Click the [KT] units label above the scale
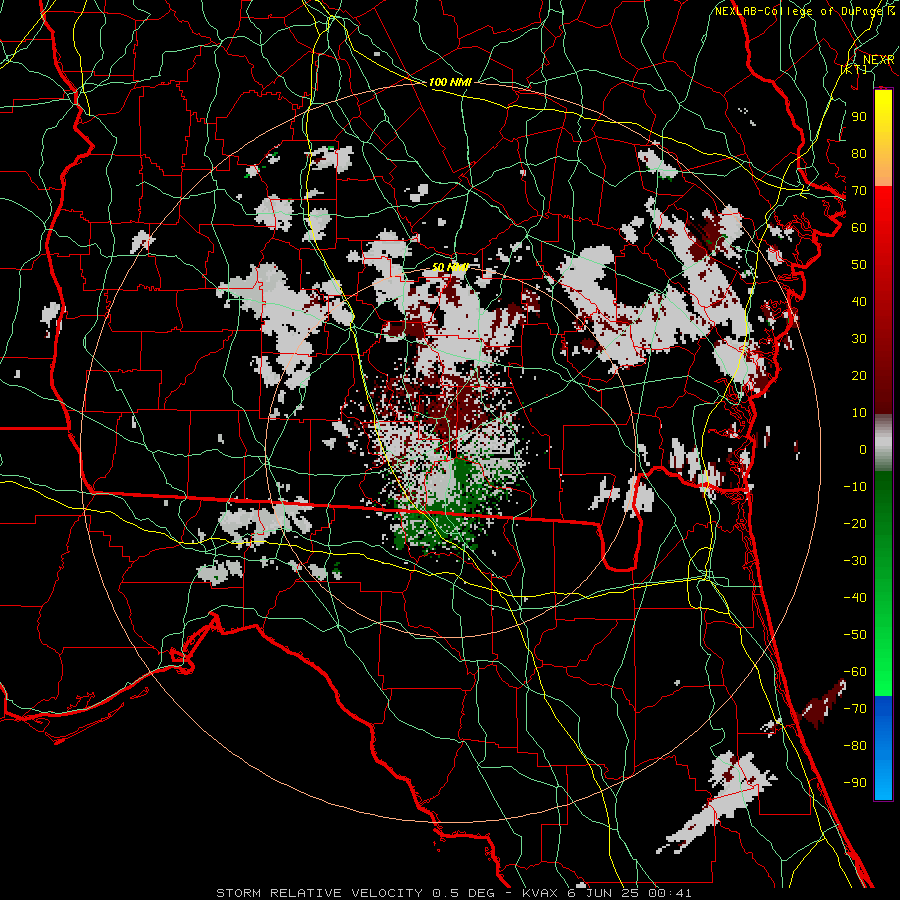The image size is (900, 900). click(854, 69)
